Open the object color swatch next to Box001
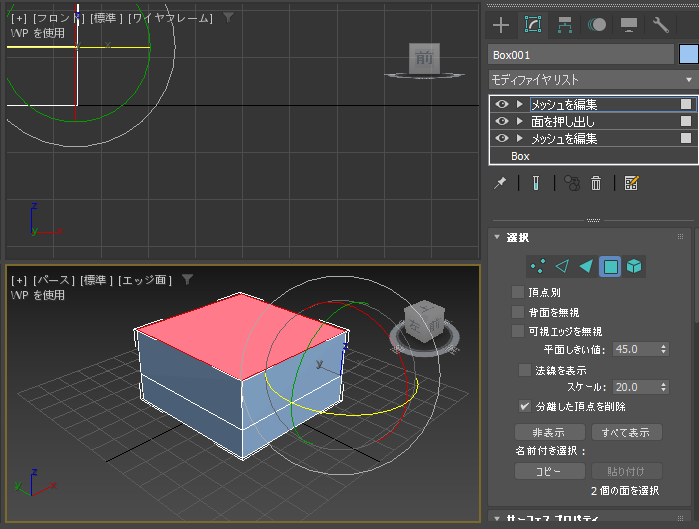 [x=688, y=55]
